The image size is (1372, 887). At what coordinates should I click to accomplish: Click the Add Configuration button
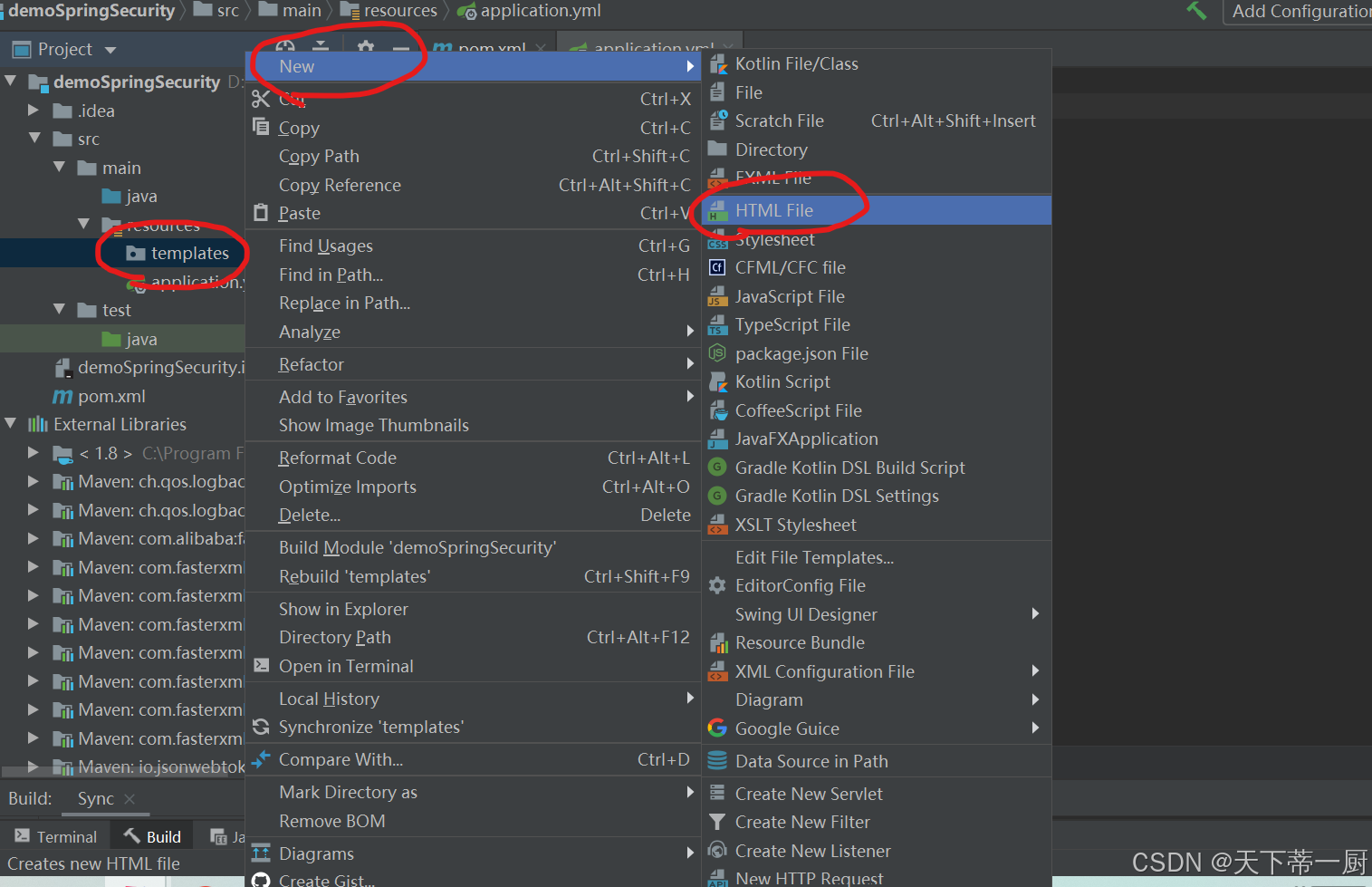point(1298,12)
